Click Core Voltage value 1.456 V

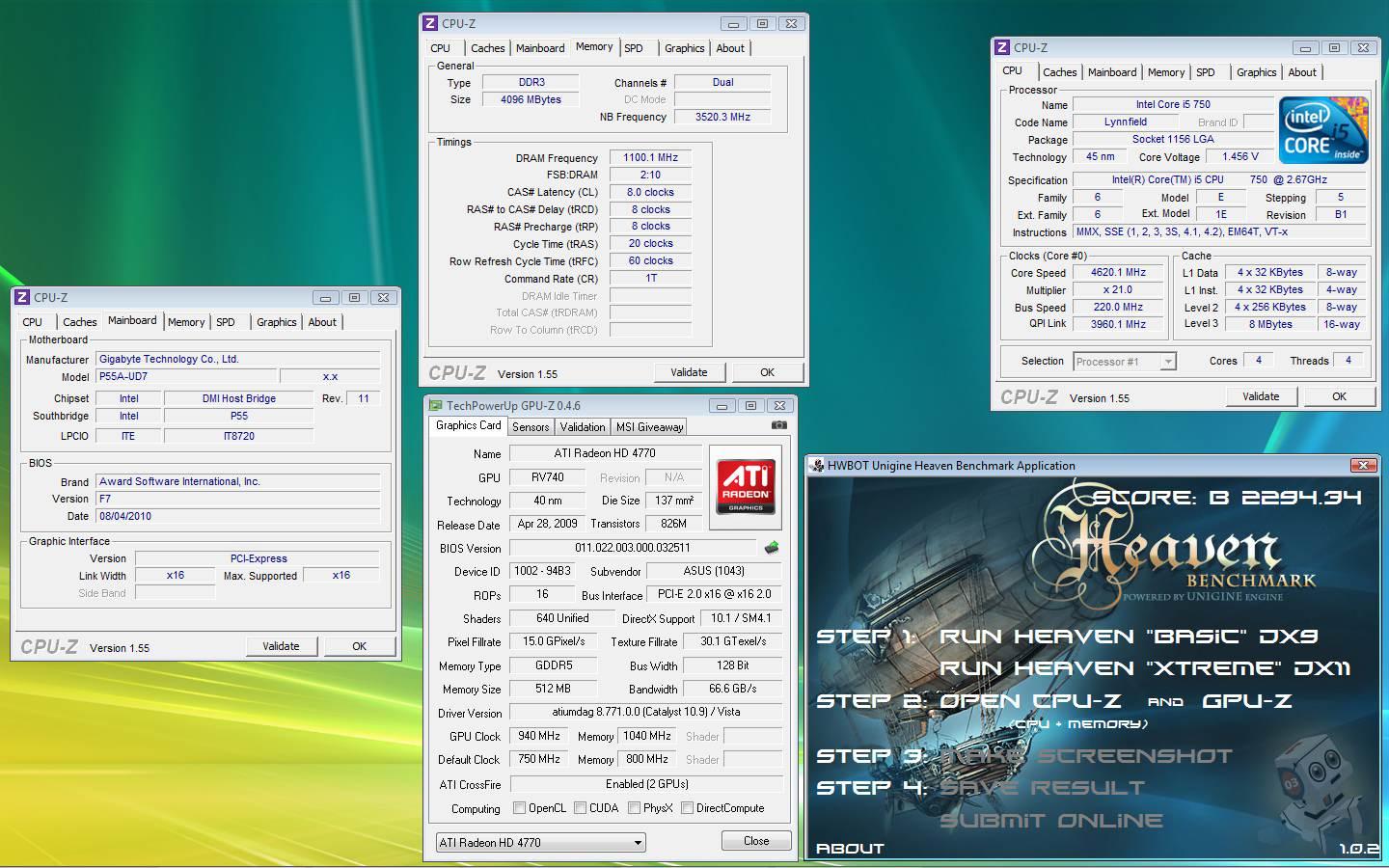click(x=1240, y=156)
